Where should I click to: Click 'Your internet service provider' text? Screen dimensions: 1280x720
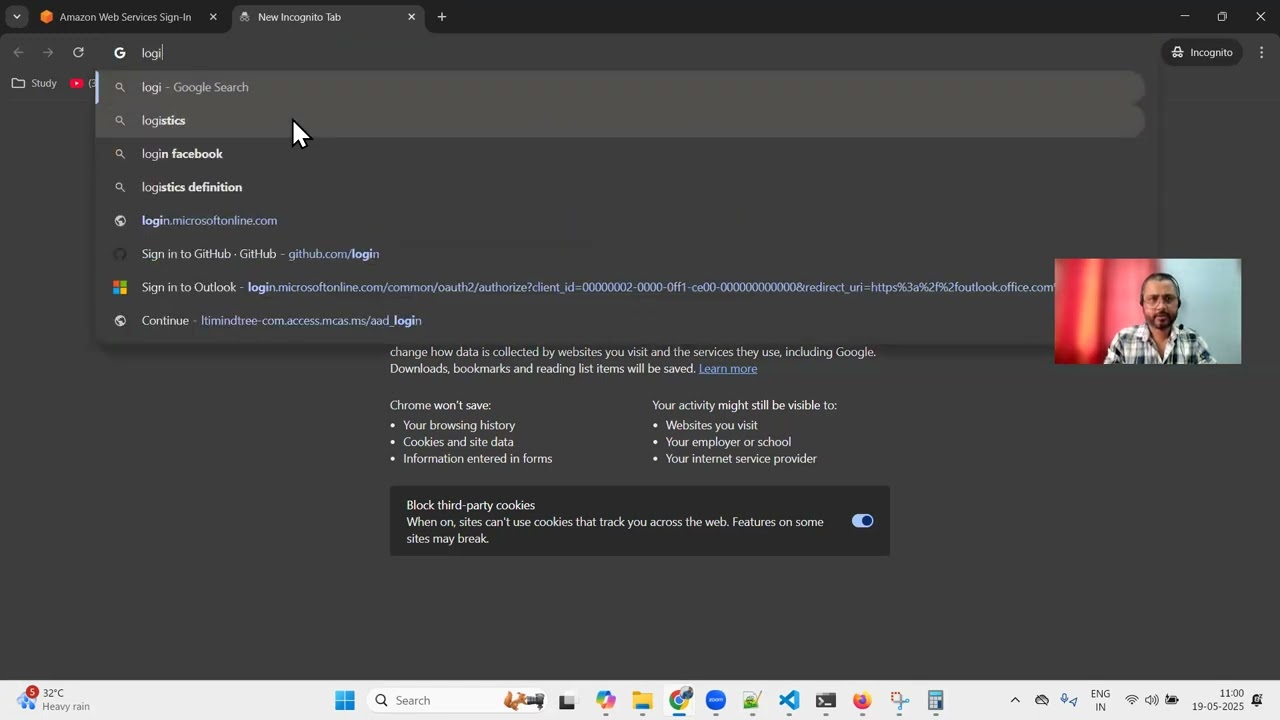[741, 459]
